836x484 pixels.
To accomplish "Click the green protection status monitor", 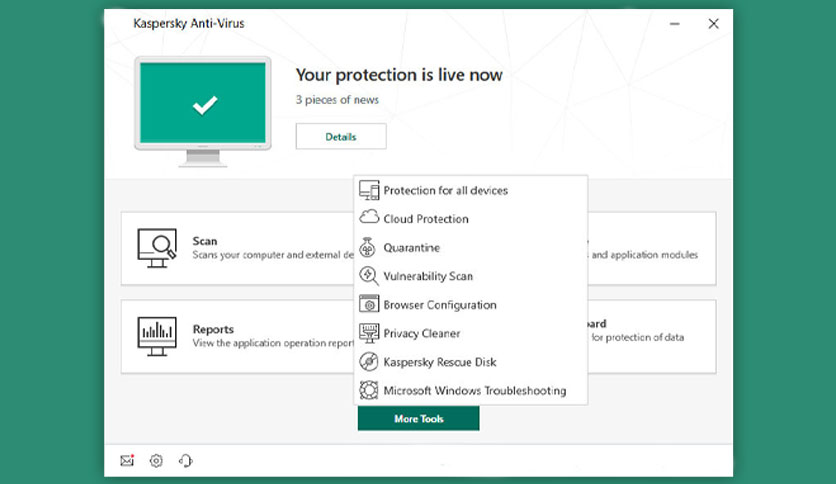I will pyautogui.click(x=203, y=111).
